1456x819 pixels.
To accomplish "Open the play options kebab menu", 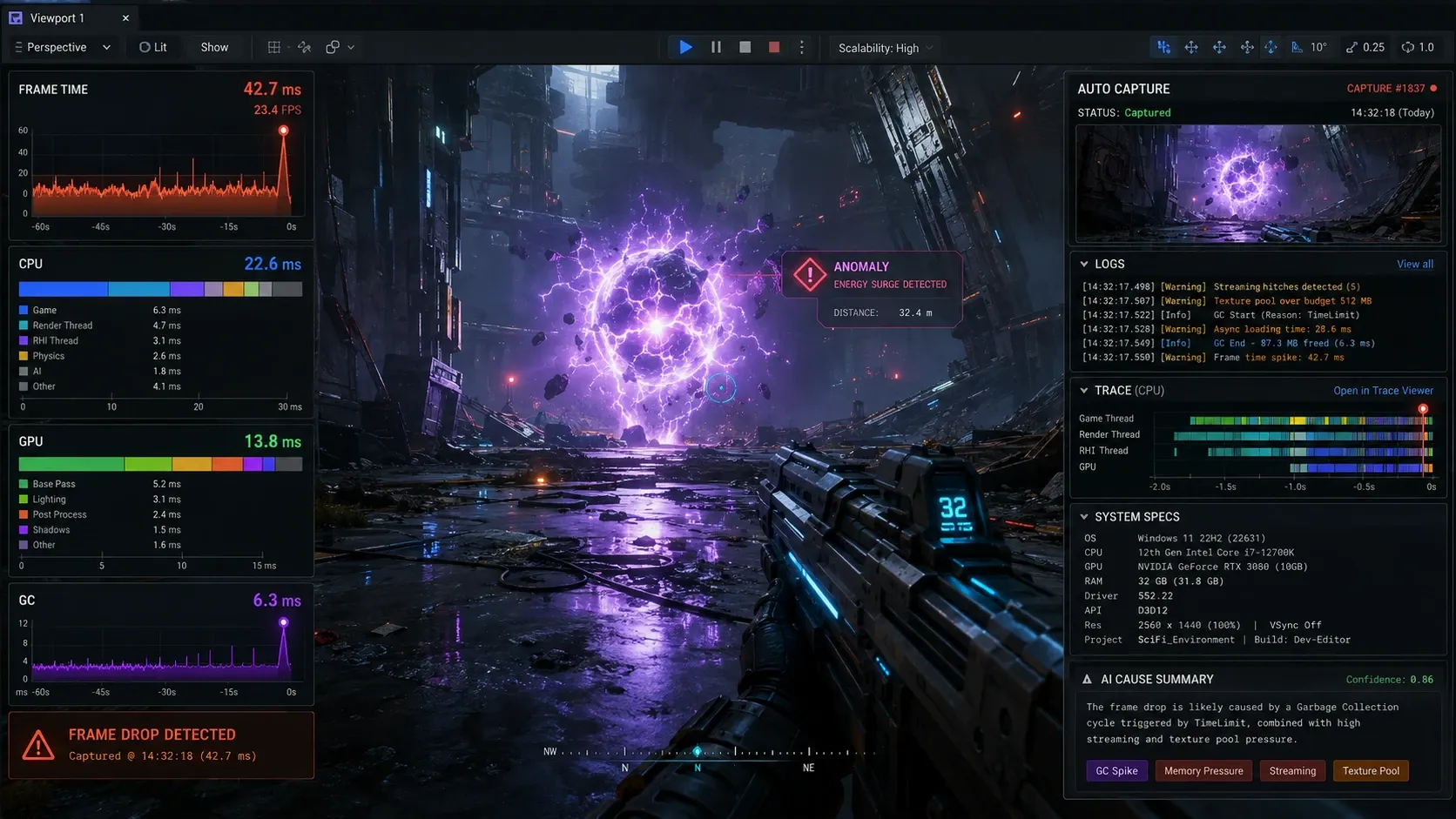I will 802,47.
